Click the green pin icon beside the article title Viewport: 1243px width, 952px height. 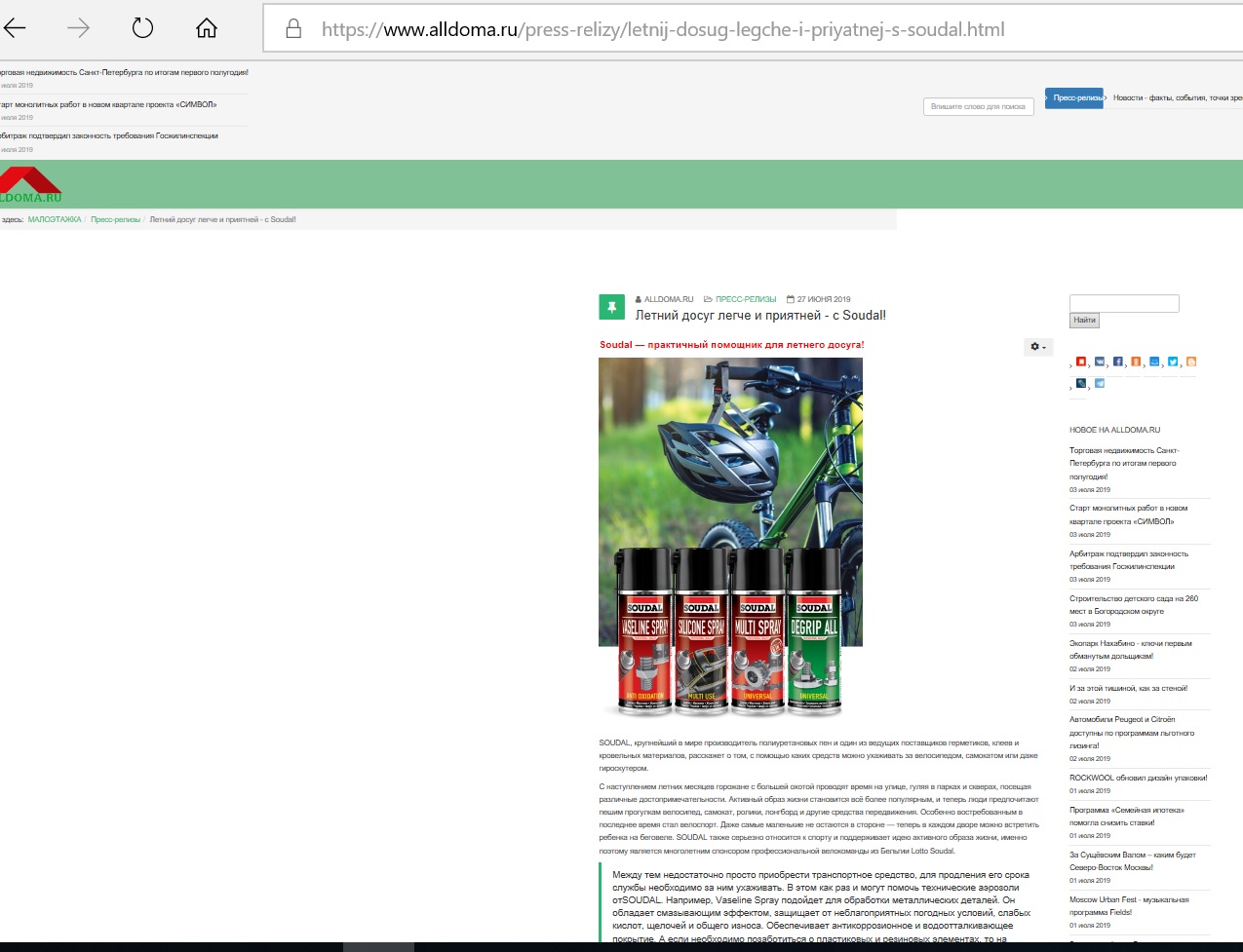611,307
